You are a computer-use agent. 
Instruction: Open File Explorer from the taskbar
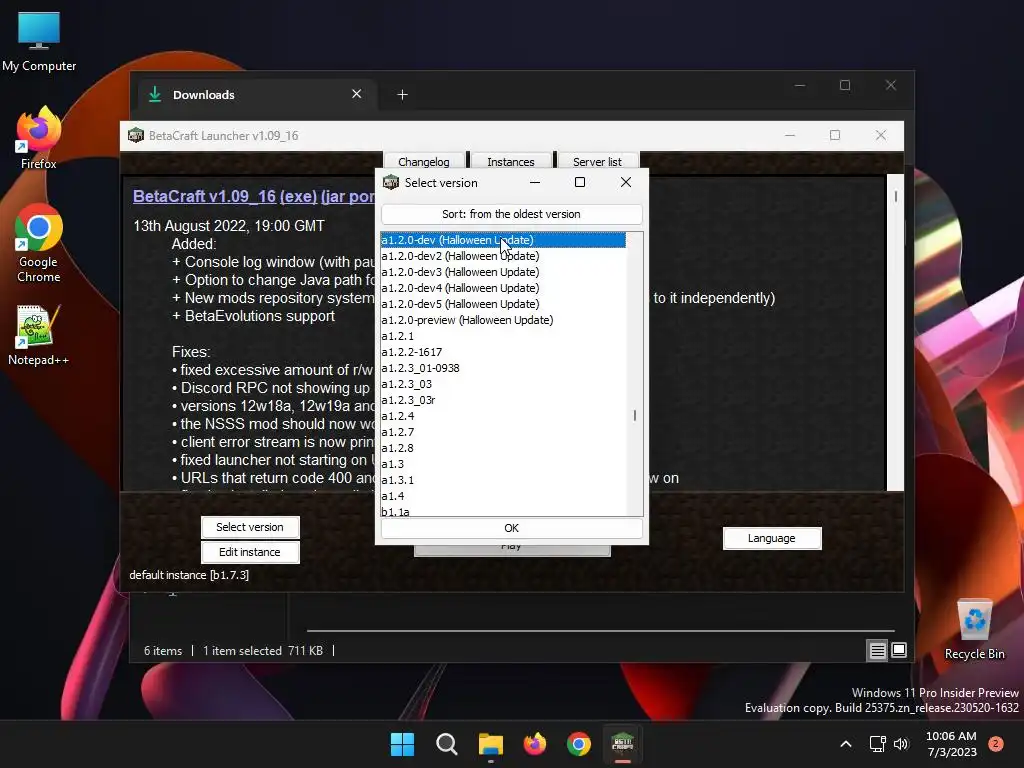point(490,744)
